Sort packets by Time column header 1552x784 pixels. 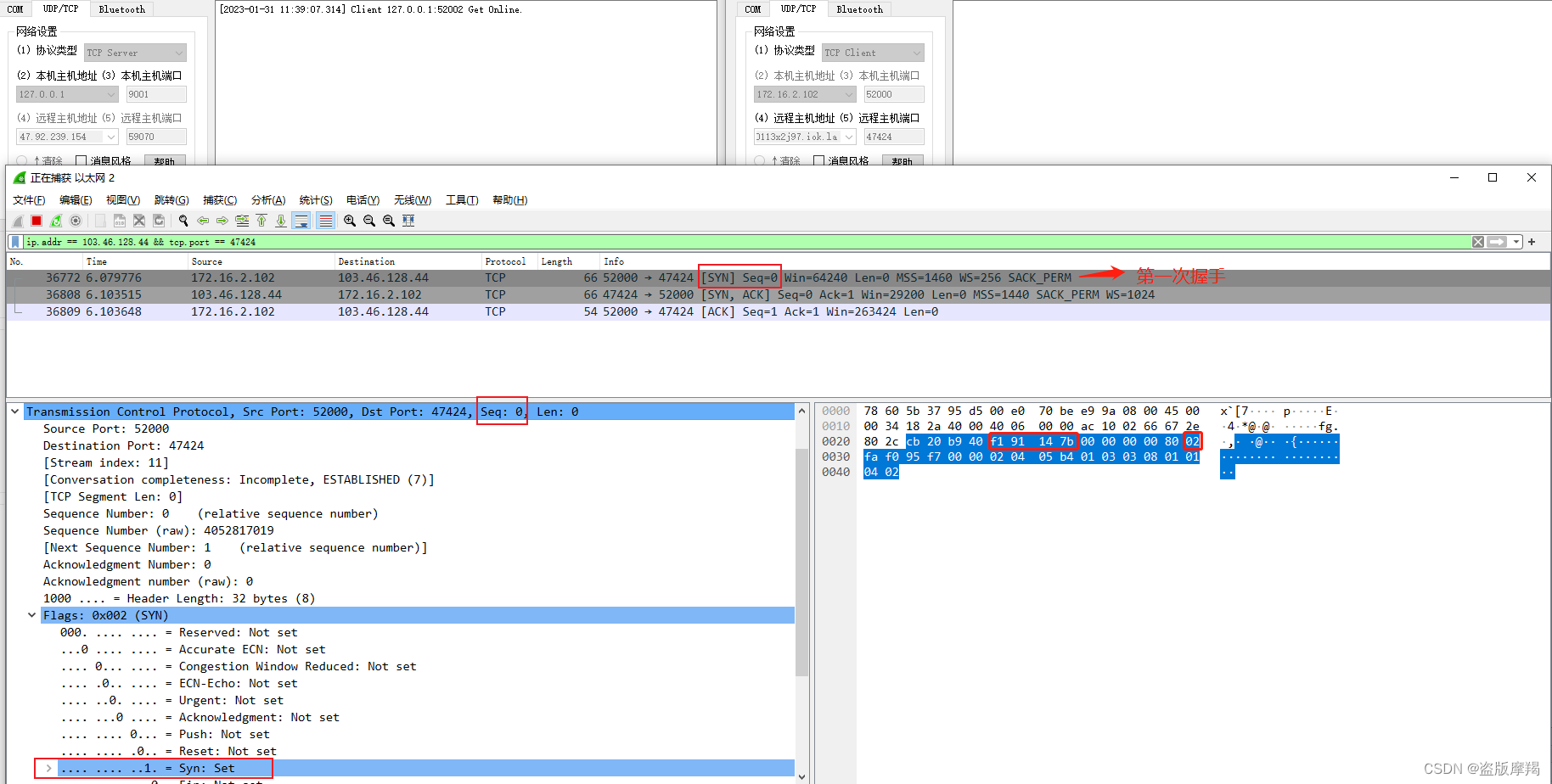(135, 261)
